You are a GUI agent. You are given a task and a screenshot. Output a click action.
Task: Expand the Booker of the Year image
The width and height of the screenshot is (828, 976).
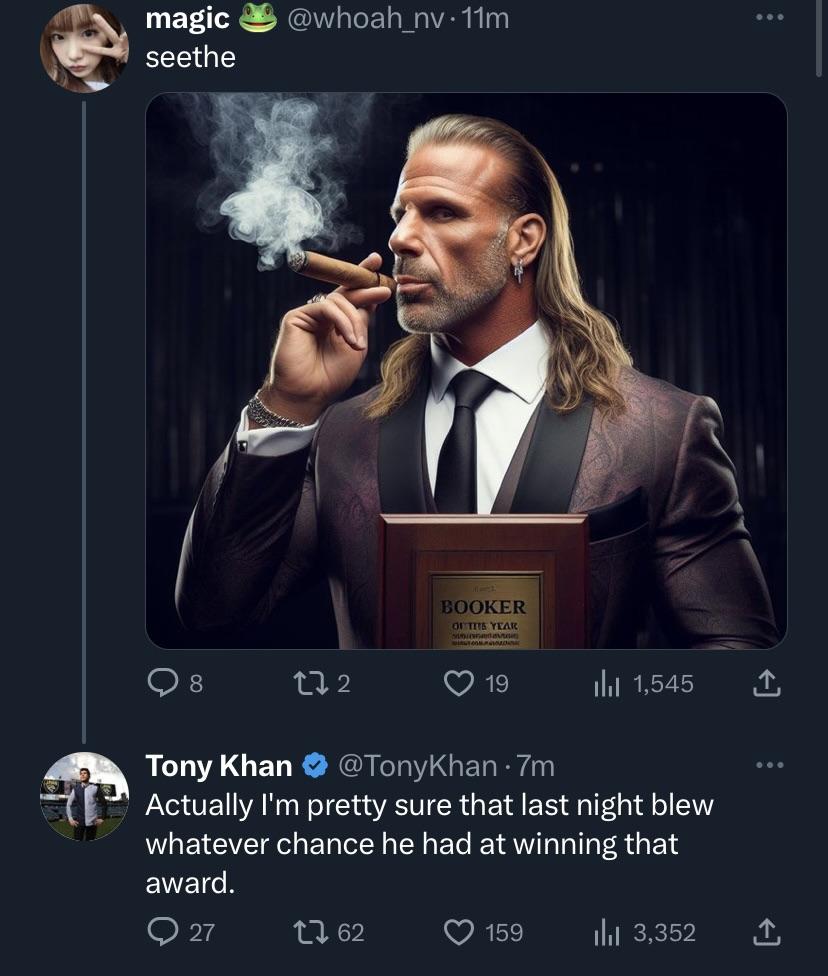[466, 371]
